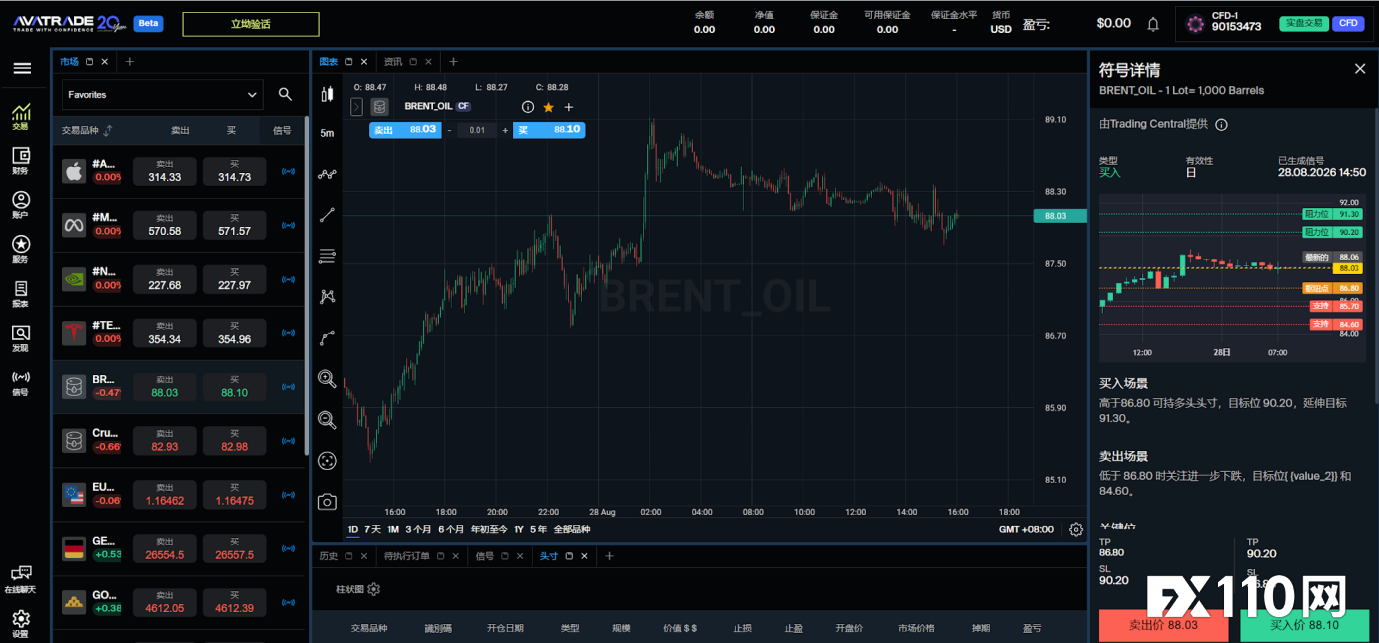Expand the Favorites dropdown

pyautogui.click(x=162, y=95)
